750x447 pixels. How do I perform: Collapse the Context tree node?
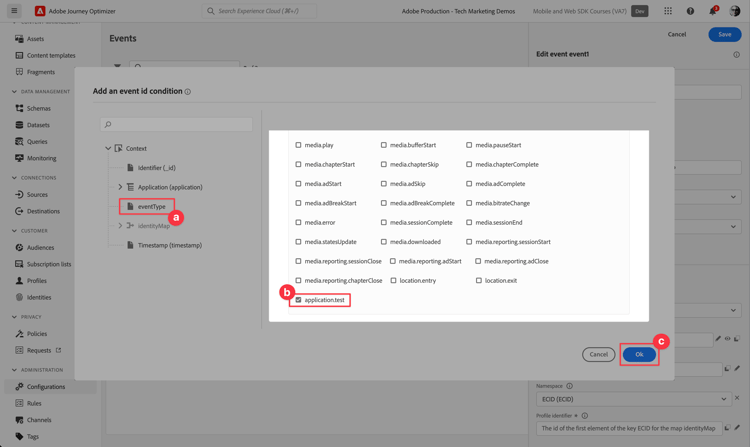click(108, 148)
